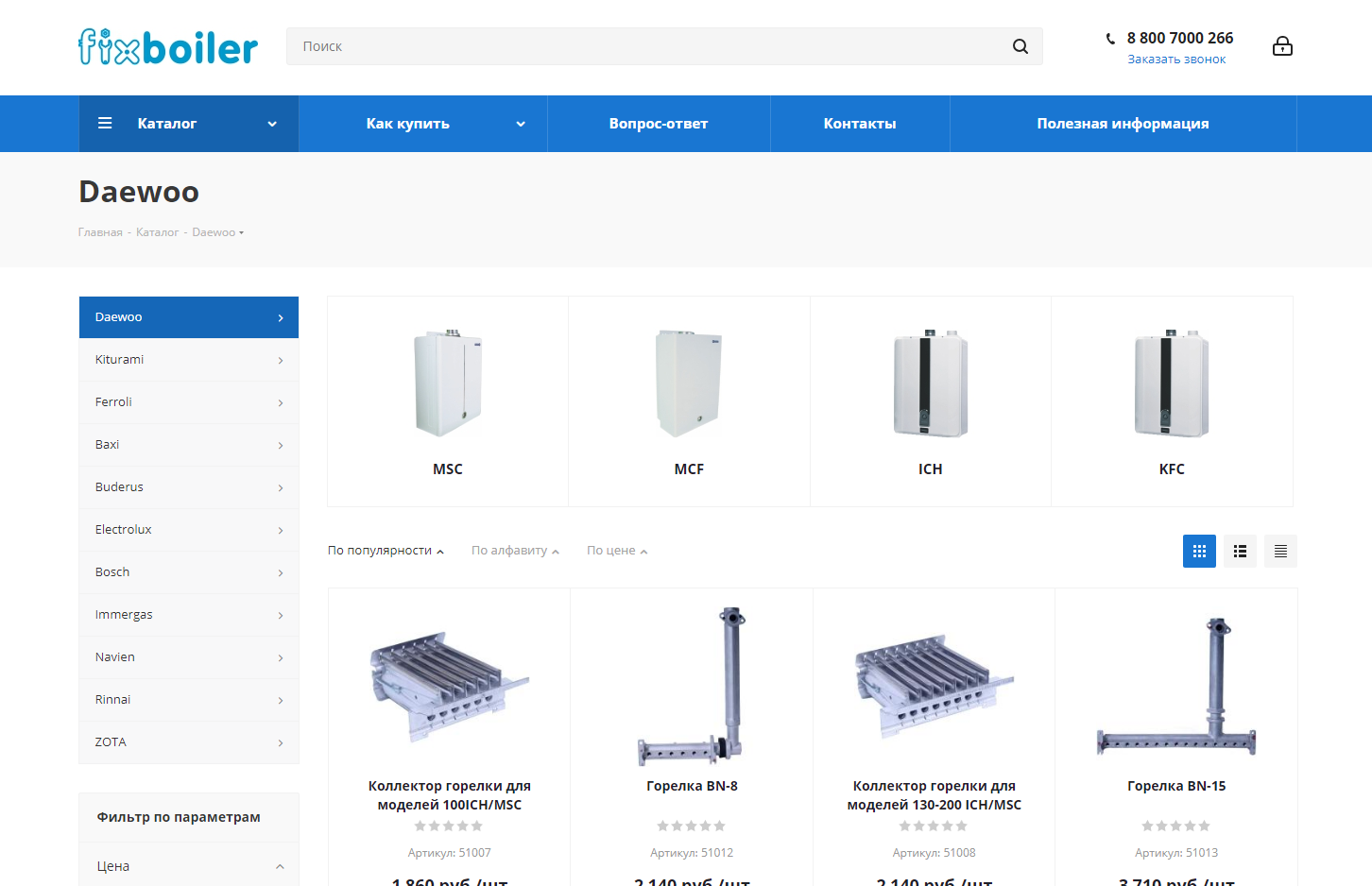
Task: Click Заказать звонок link
Action: pyautogui.click(x=1176, y=60)
